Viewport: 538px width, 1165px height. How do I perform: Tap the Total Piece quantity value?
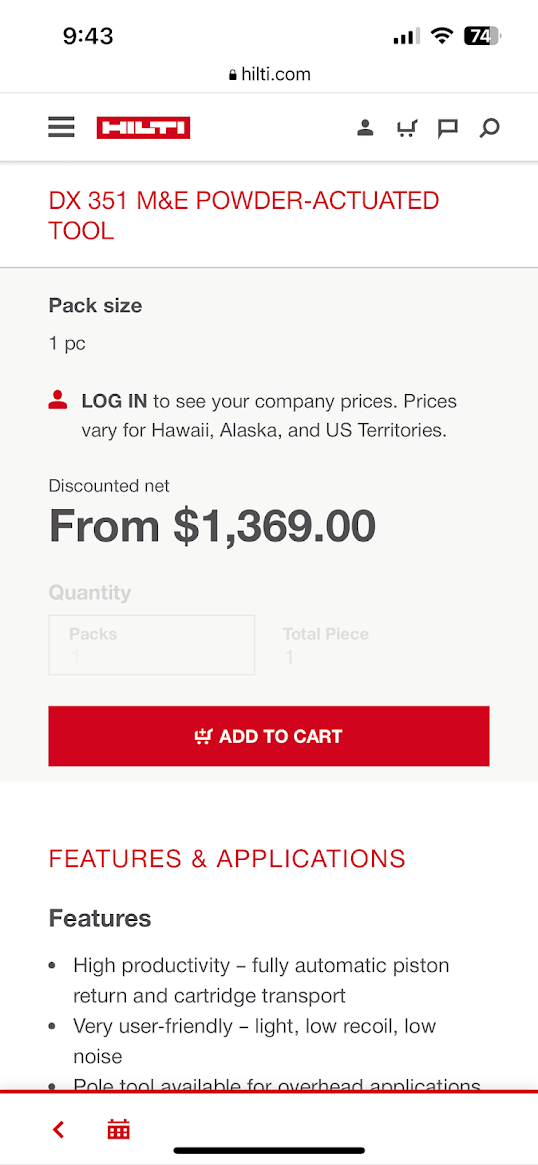[x=290, y=657]
